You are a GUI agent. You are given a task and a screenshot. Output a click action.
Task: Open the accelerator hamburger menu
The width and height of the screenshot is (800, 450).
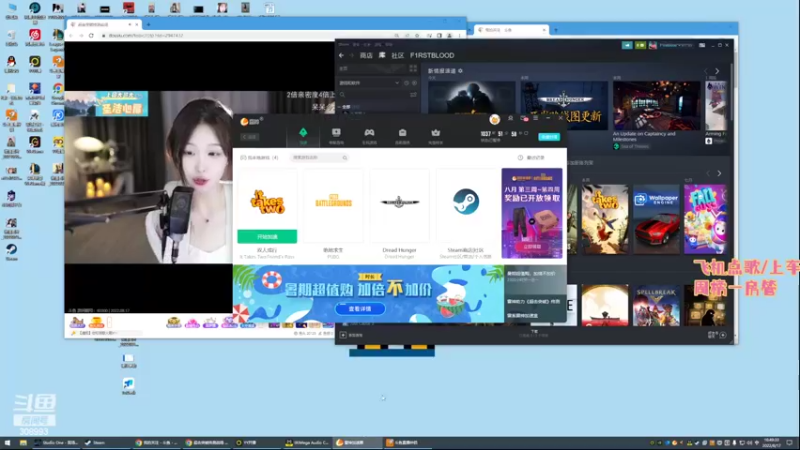coord(535,118)
